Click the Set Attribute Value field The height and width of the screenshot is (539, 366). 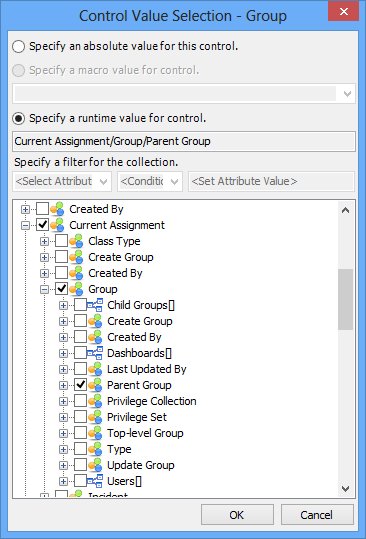pos(271,181)
